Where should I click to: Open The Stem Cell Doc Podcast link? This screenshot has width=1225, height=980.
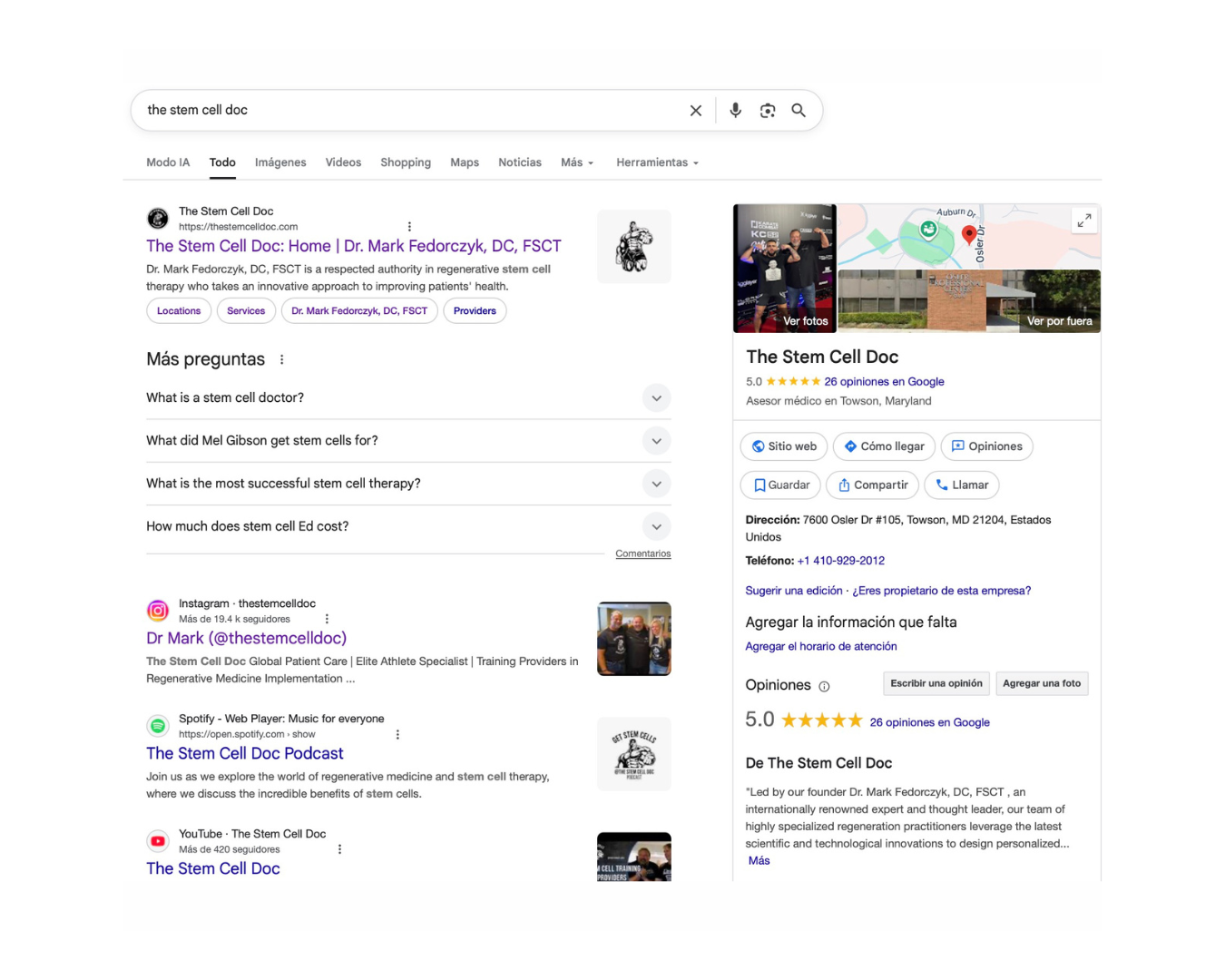coord(245,753)
